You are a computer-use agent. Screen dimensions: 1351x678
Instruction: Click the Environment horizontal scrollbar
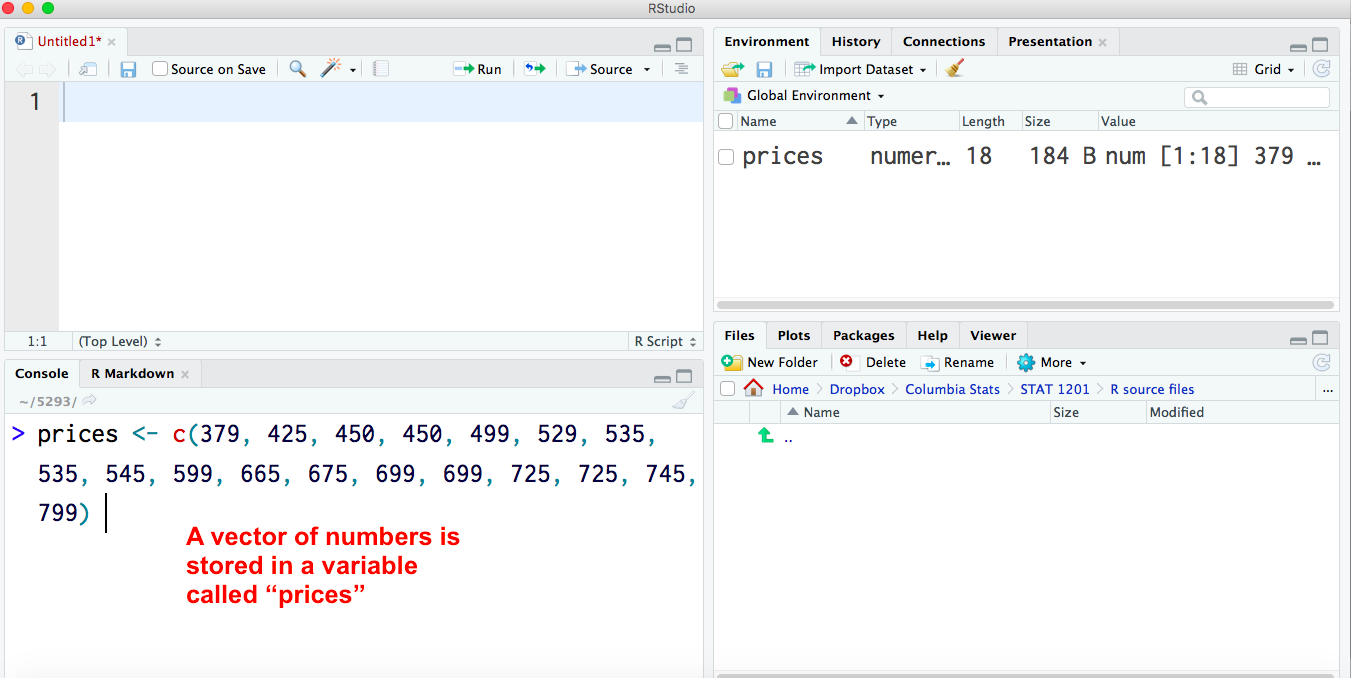point(1025,304)
